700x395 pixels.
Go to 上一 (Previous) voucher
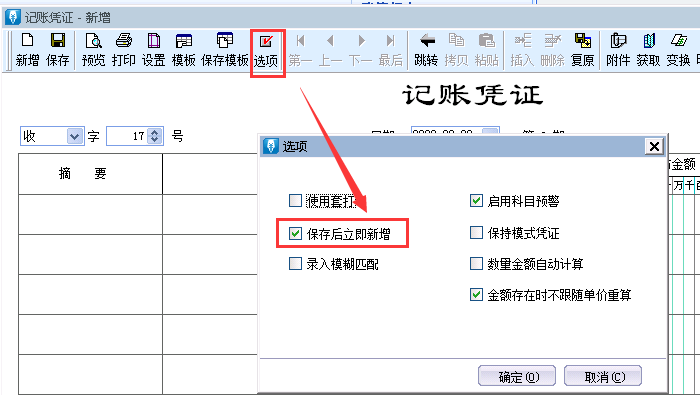pyautogui.click(x=330, y=50)
